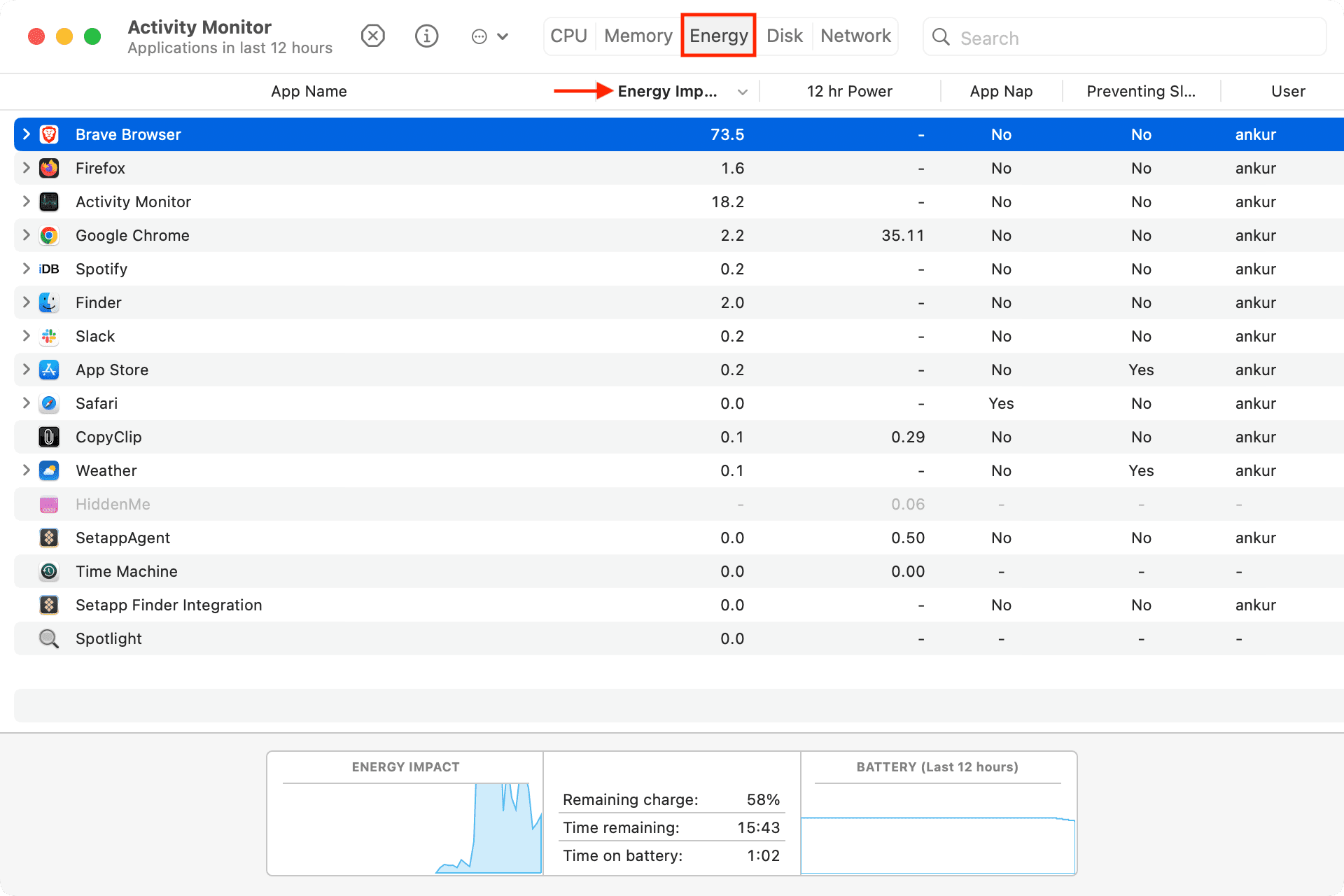Check Preventing Sleep for App Store

(1140, 370)
